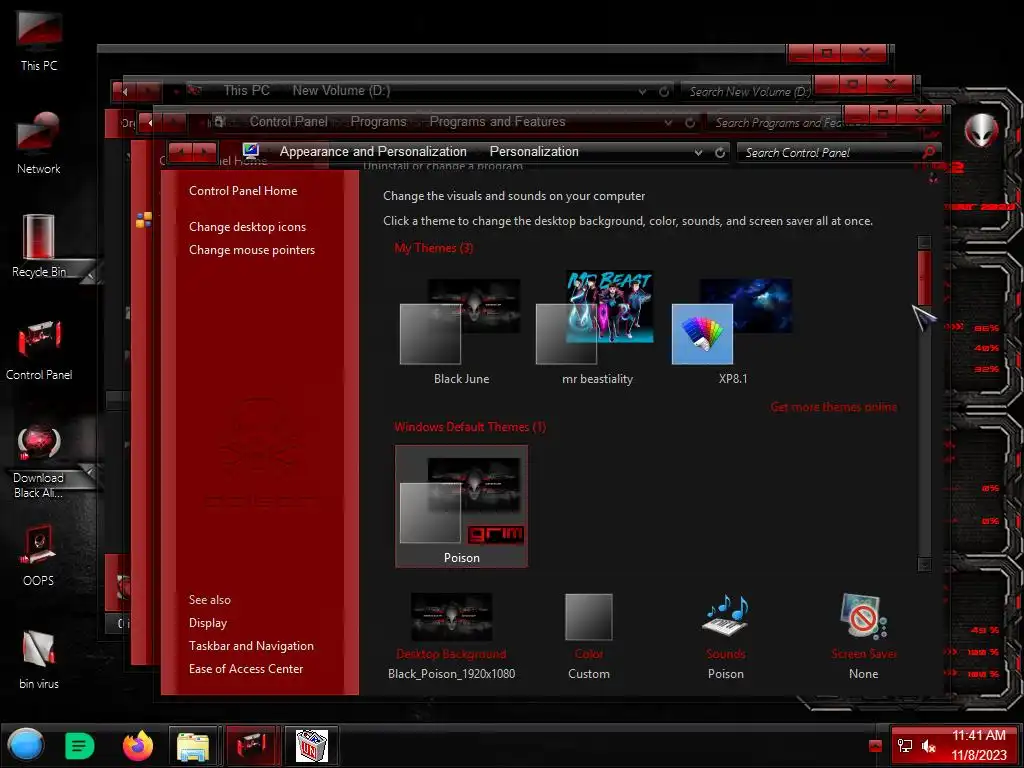This screenshot has width=1024, height=768.
Task: Open the Recycle Bin desktop icon
Action: tap(39, 246)
